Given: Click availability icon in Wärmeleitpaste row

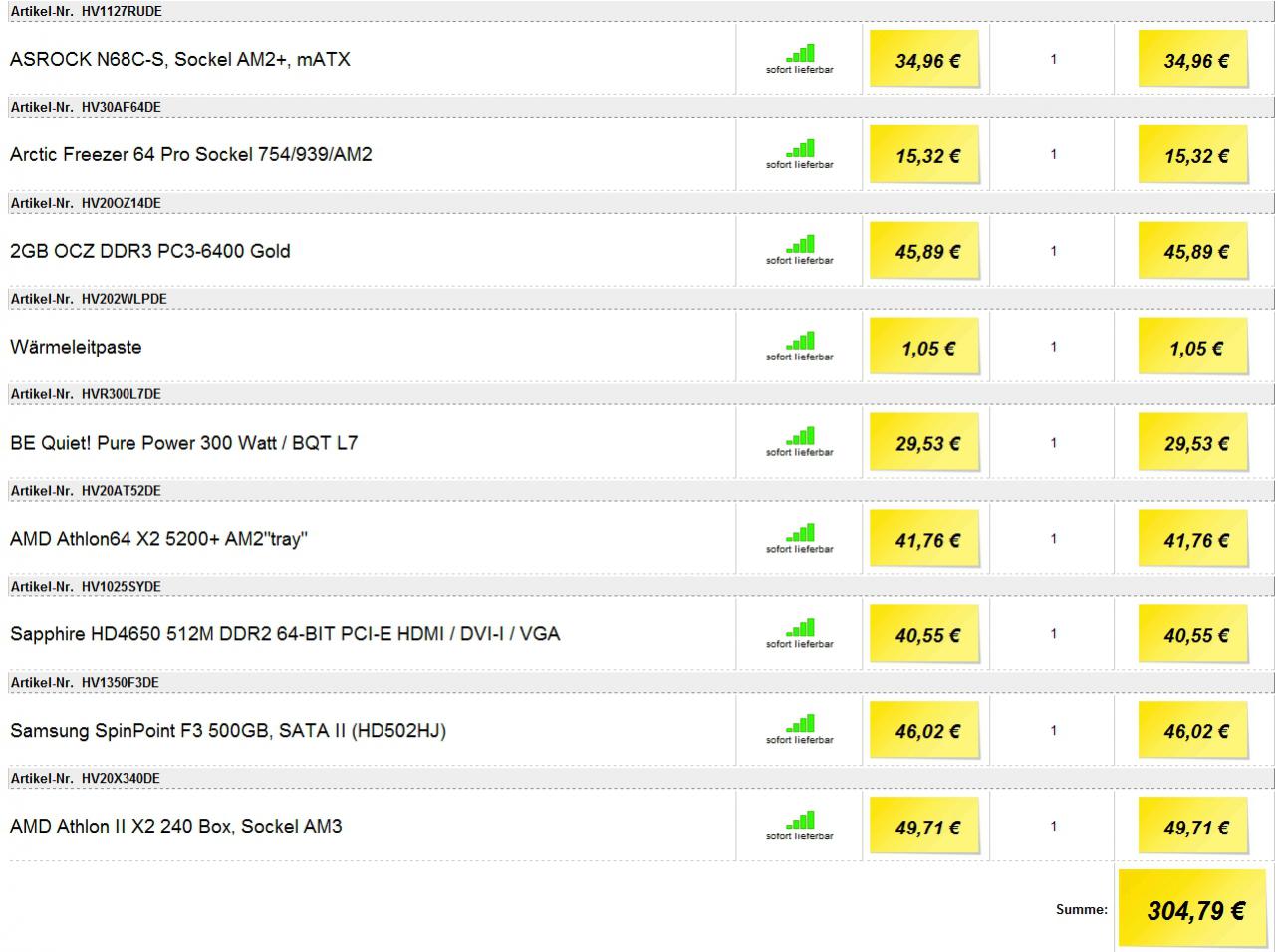Looking at the screenshot, I should tap(800, 342).
